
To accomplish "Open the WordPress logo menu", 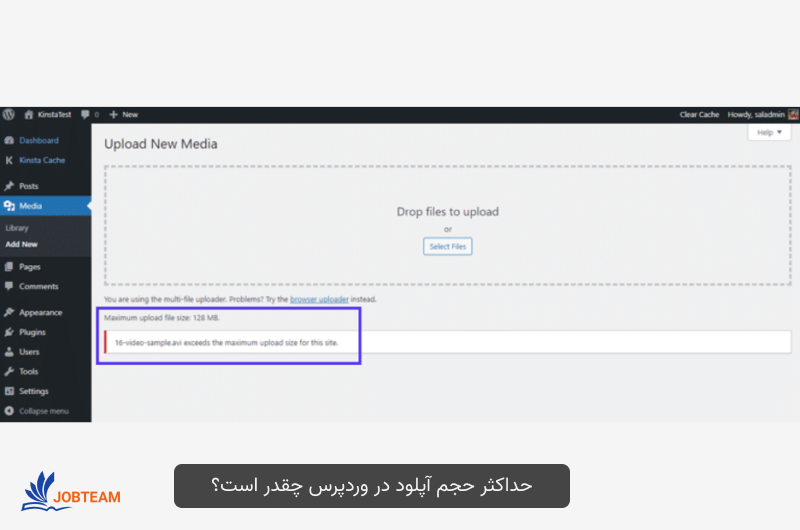I will pyautogui.click(x=8, y=114).
